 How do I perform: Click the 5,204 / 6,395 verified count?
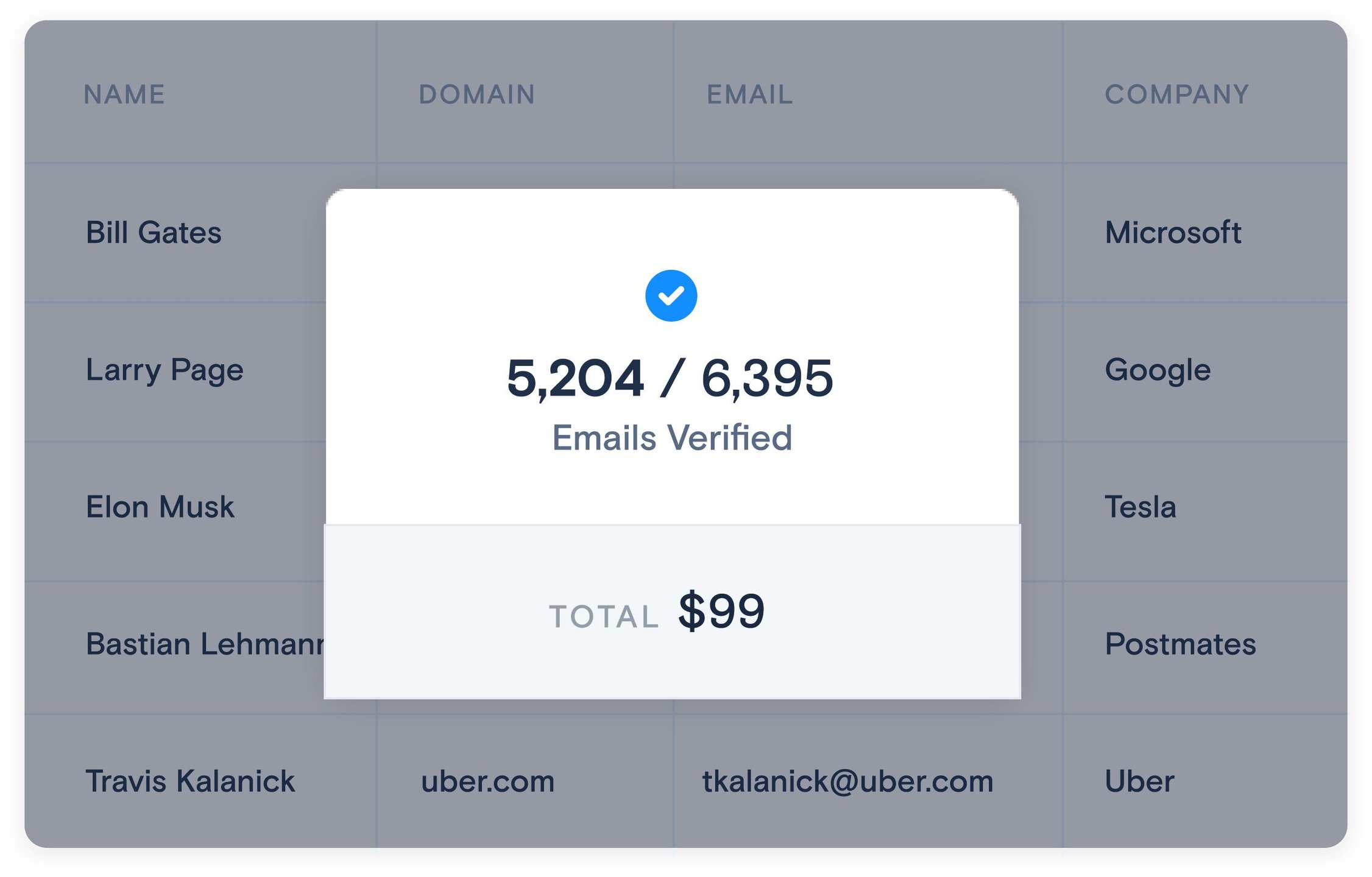click(x=670, y=378)
